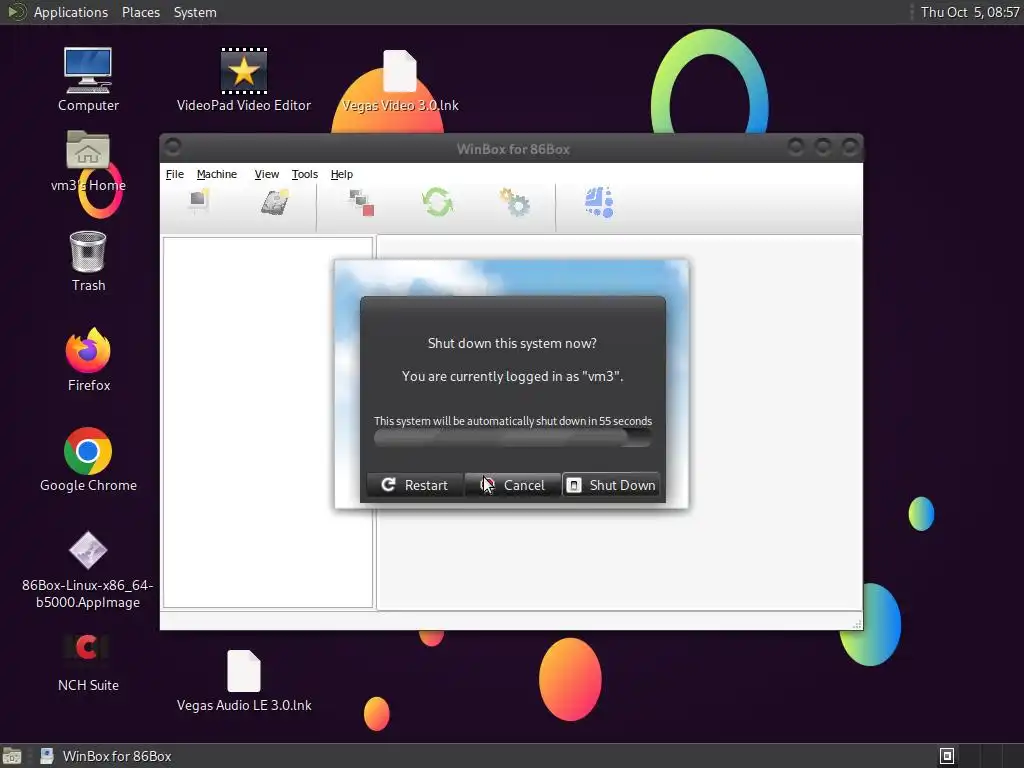Click the gears configuration toolbar icon
1024x768 pixels.
click(x=515, y=202)
